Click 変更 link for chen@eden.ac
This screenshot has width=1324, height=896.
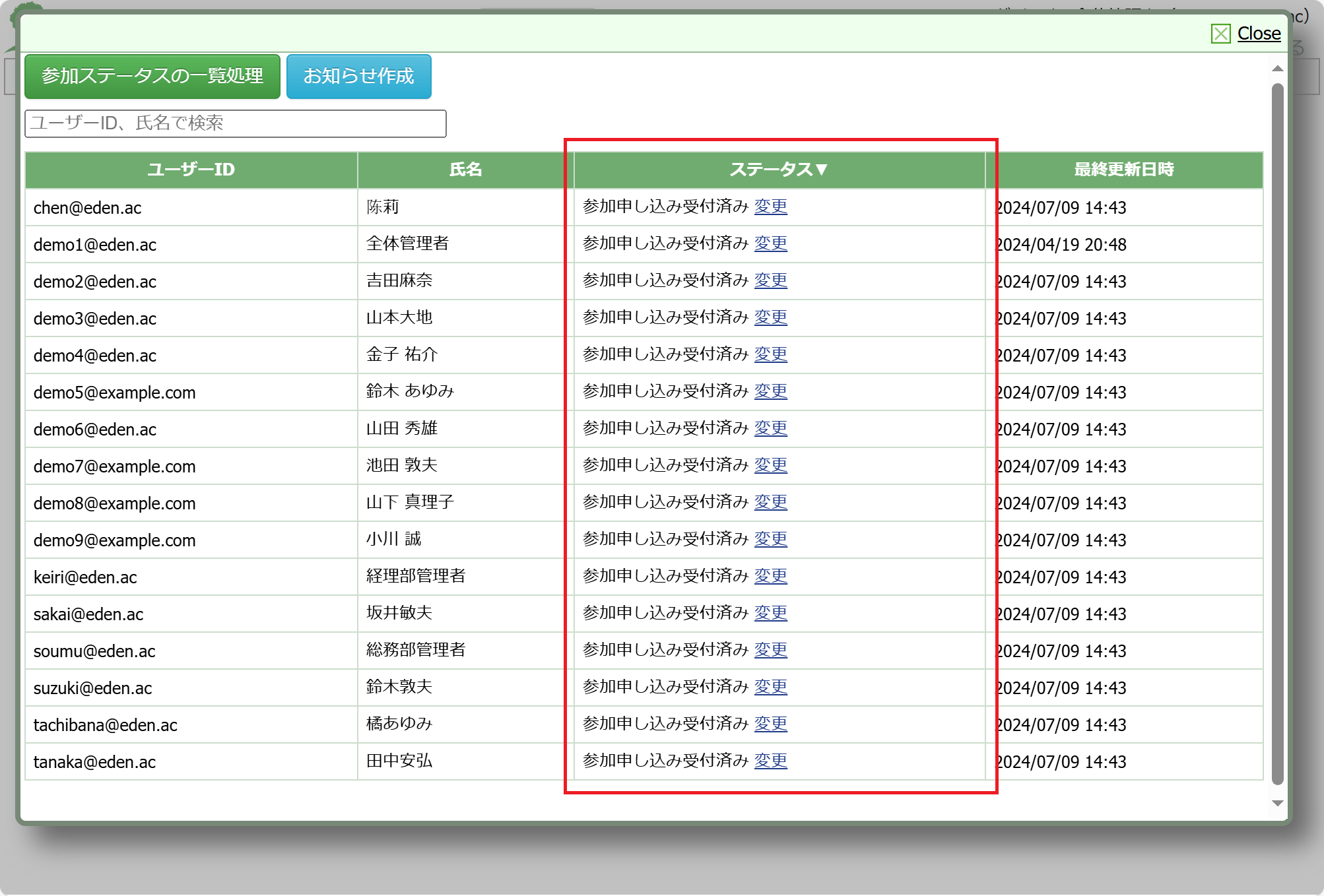pyautogui.click(x=770, y=207)
